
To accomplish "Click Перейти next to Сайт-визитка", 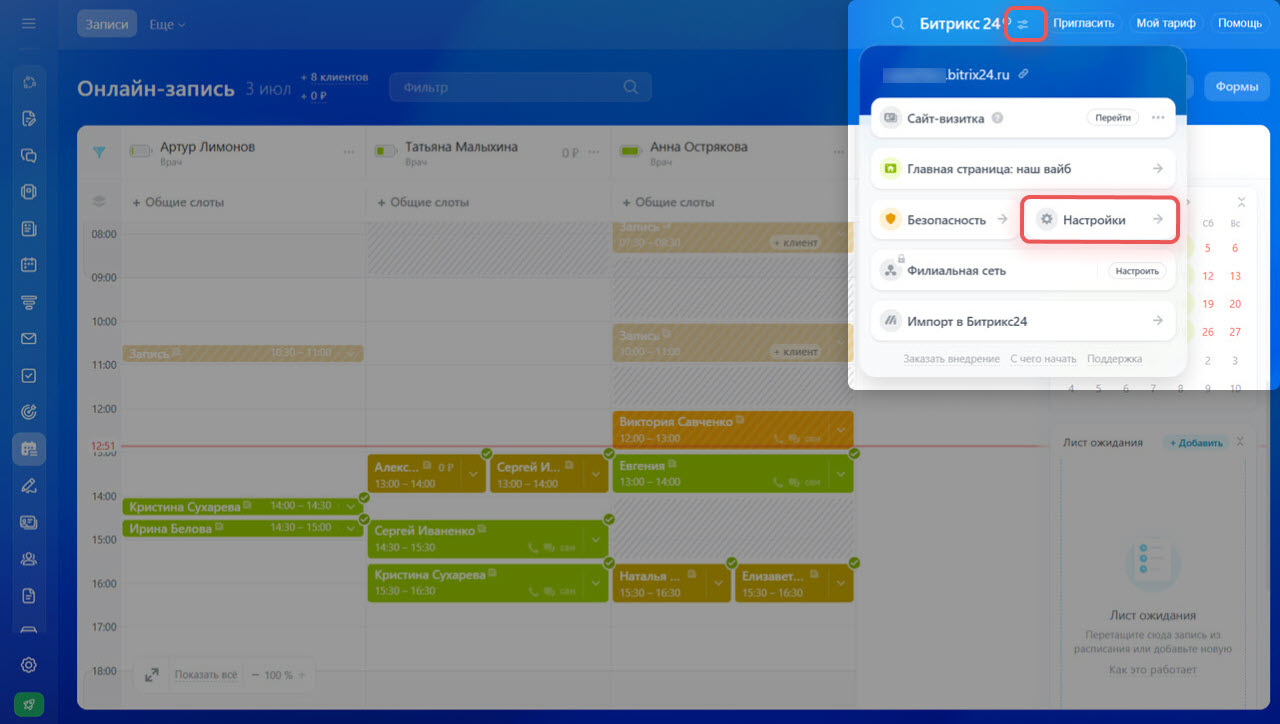I will click(1113, 118).
